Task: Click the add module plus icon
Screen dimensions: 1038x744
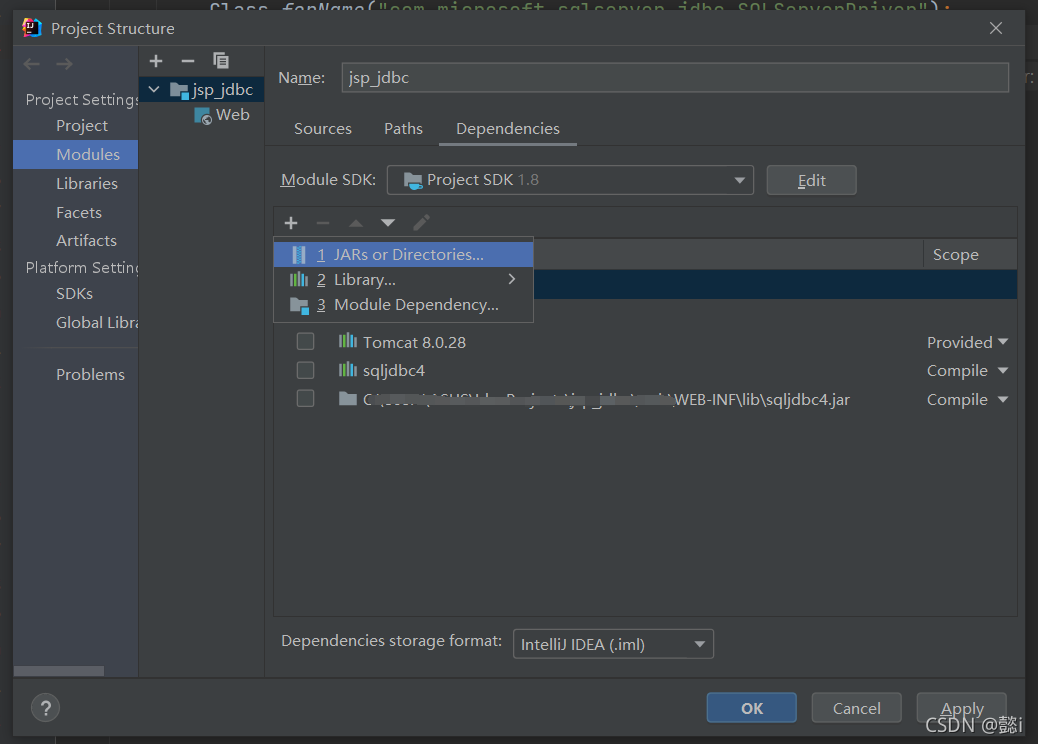Action: coord(156,61)
